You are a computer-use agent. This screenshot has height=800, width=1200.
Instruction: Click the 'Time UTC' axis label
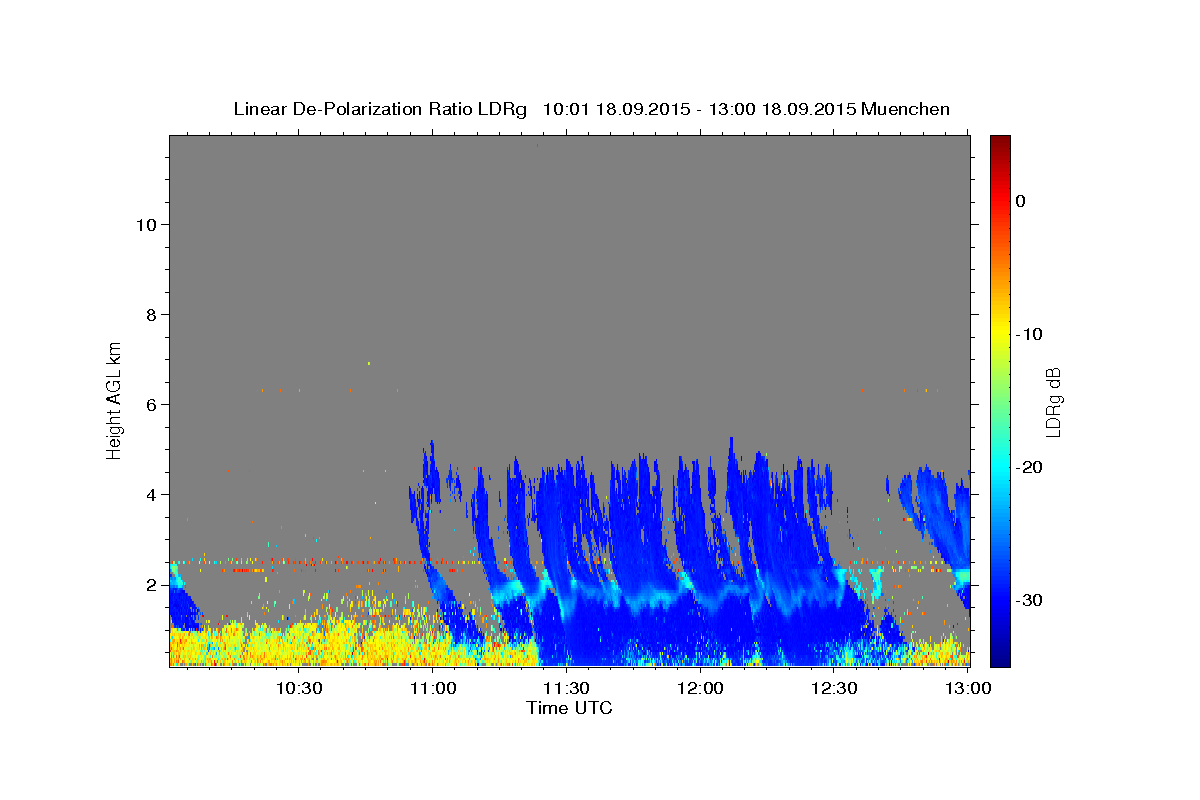coord(569,708)
